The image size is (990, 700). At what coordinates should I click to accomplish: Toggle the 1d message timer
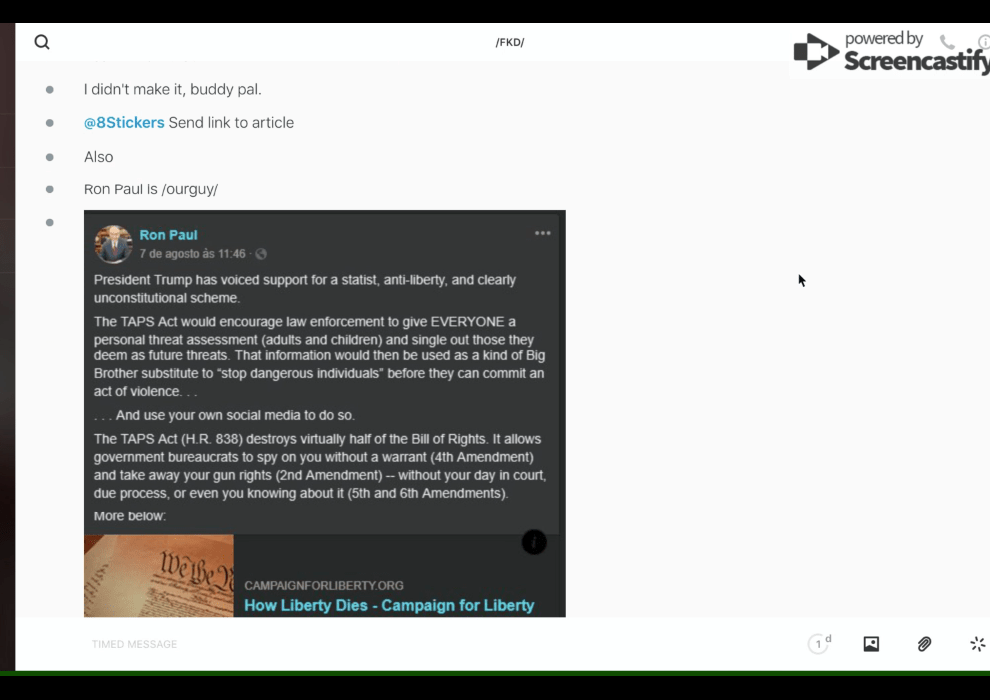(819, 644)
